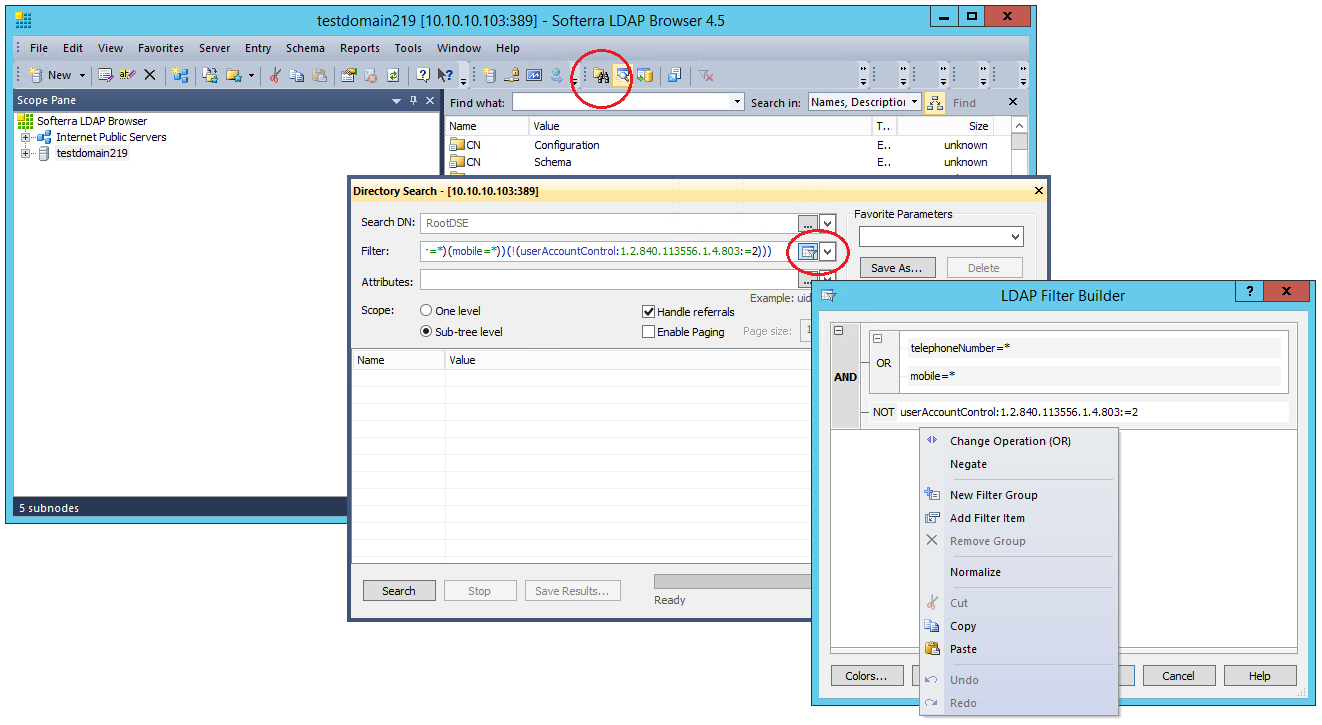Click the greyed filter-clear funnel toolbar icon
Screen dimensions: 1322x725
tap(706, 75)
